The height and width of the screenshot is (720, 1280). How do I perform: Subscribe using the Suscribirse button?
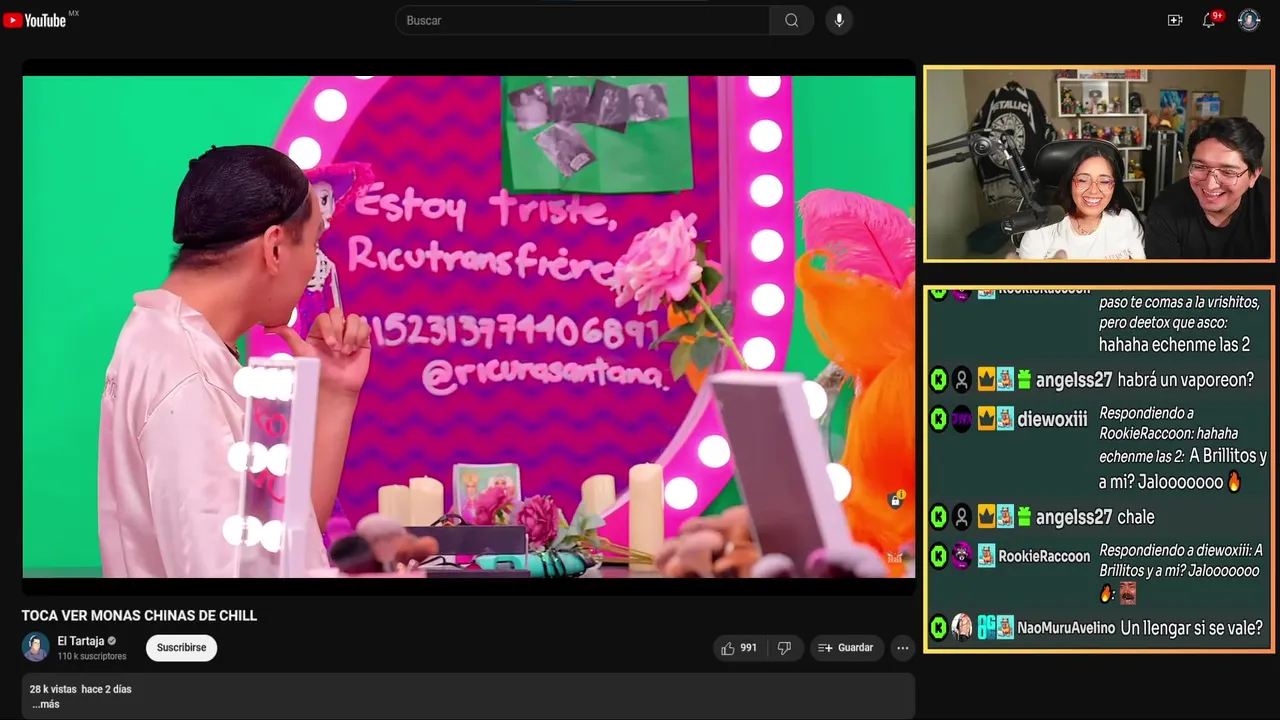[x=181, y=648]
